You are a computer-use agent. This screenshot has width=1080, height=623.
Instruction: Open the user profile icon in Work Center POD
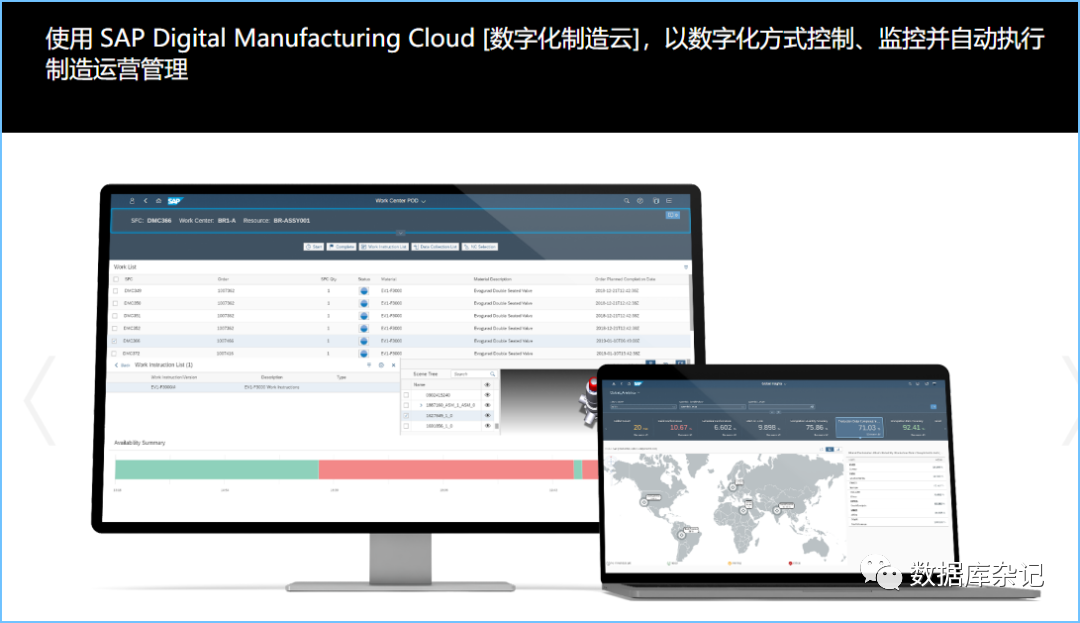132,201
